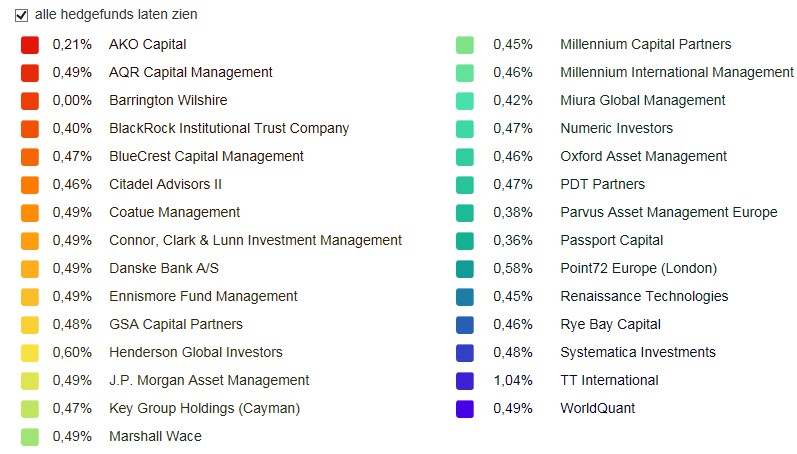Select the green Marshall Wace swatch
Screen dimensions: 797x454
[x=30, y=437]
